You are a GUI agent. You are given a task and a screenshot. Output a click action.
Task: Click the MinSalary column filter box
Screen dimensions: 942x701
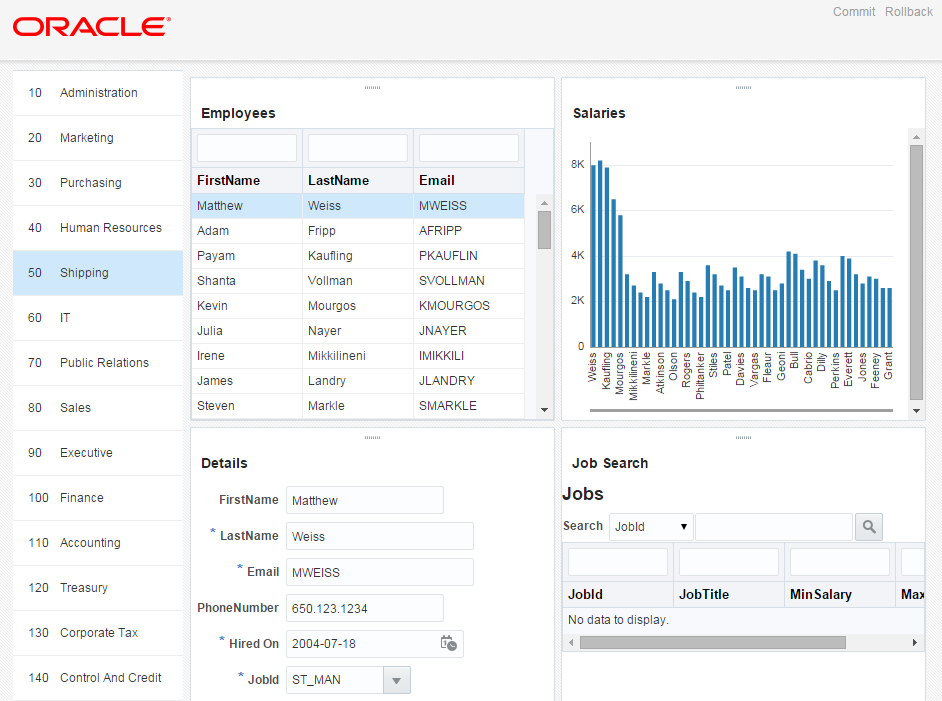(840, 562)
